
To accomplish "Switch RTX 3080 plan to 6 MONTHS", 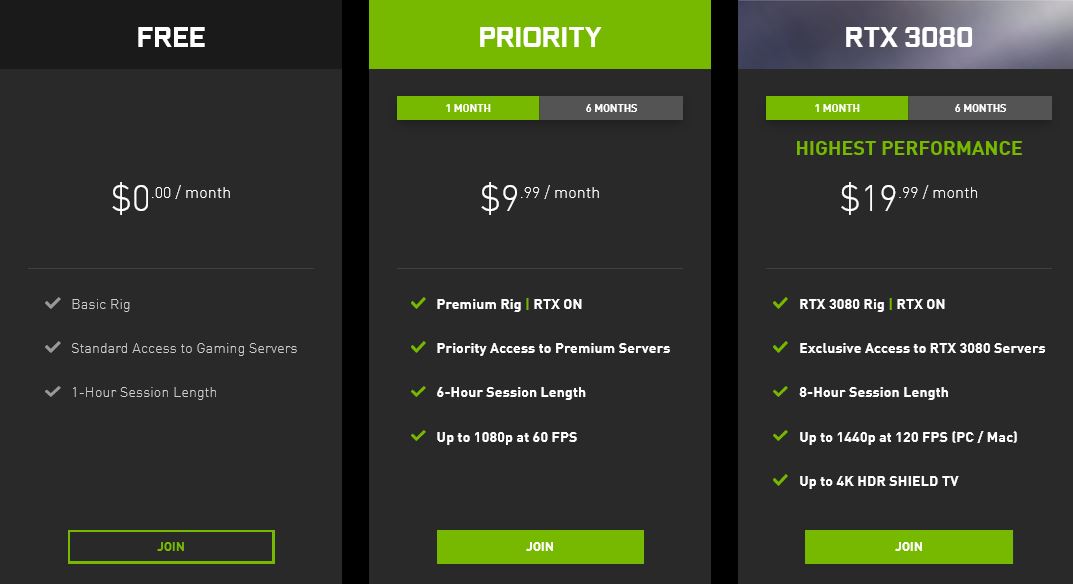I will [980, 108].
